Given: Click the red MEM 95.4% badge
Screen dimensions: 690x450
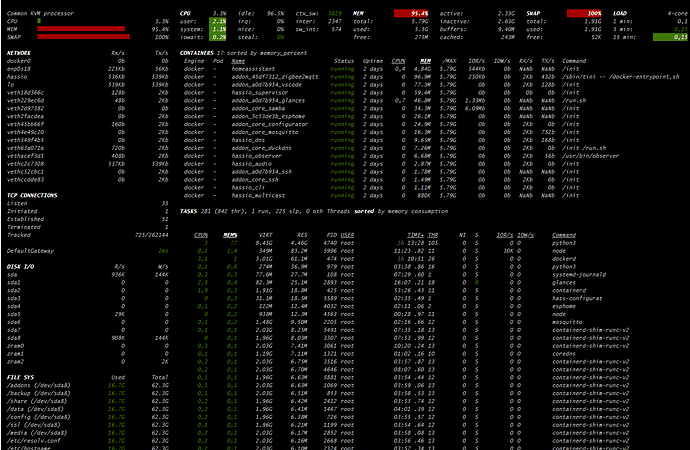Looking at the screenshot, I should pos(411,13).
